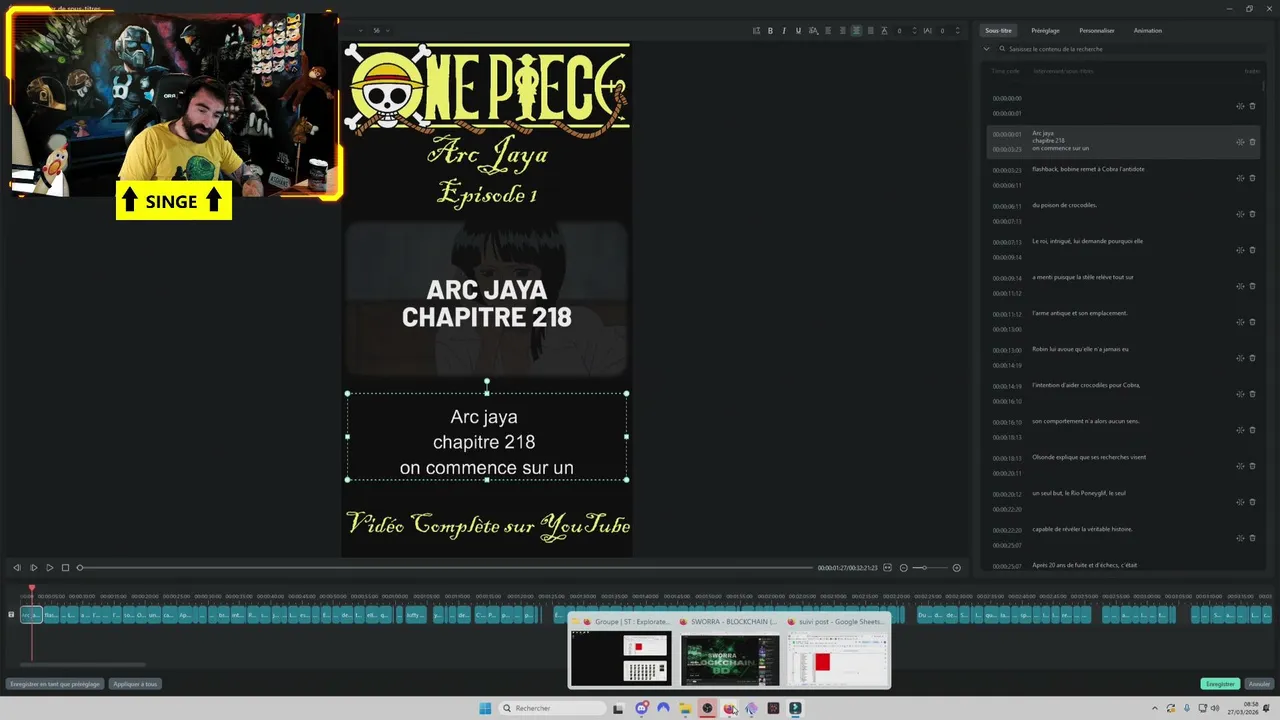Split the 'Robin lui avoue' subtitle row
Viewport: 1280px width, 720px height.
click(1240, 358)
